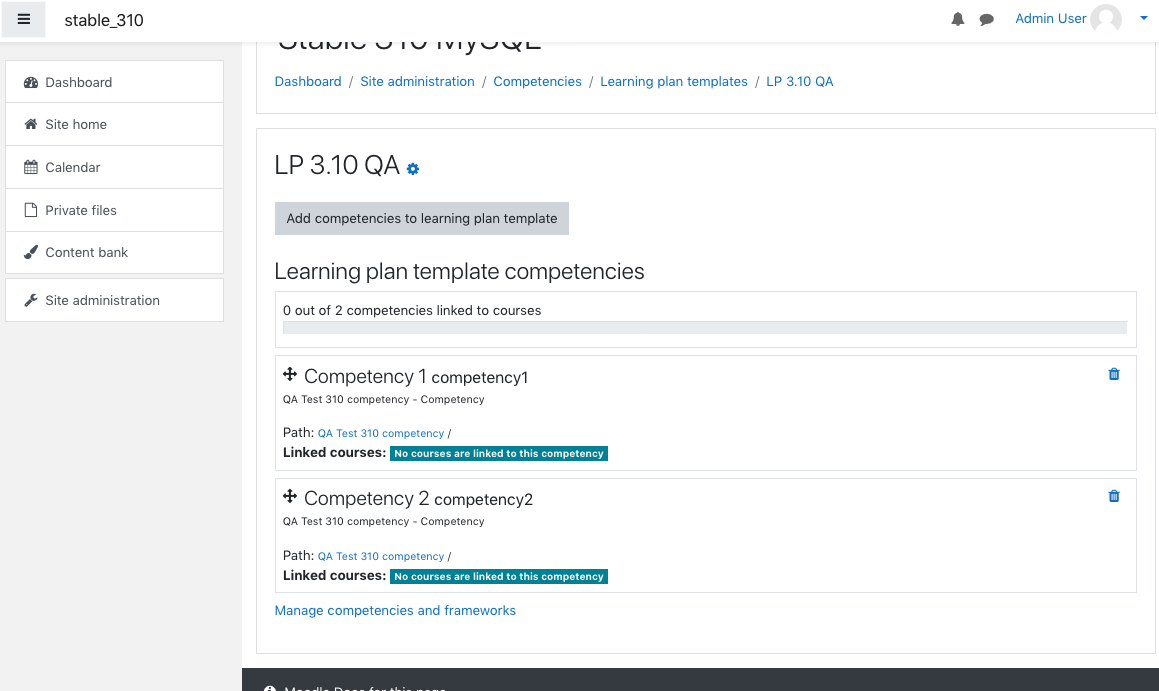Delete Competency 1 with its trash icon

(x=1114, y=374)
